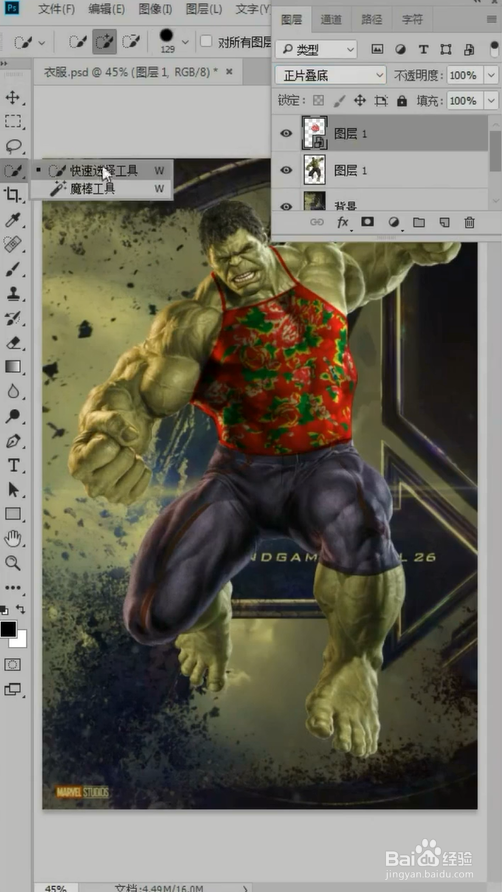Image resolution: width=502 pixels, height=892 pixels.
Task: Select the Clone Stamp tool
Action: [x=13, y=294]
